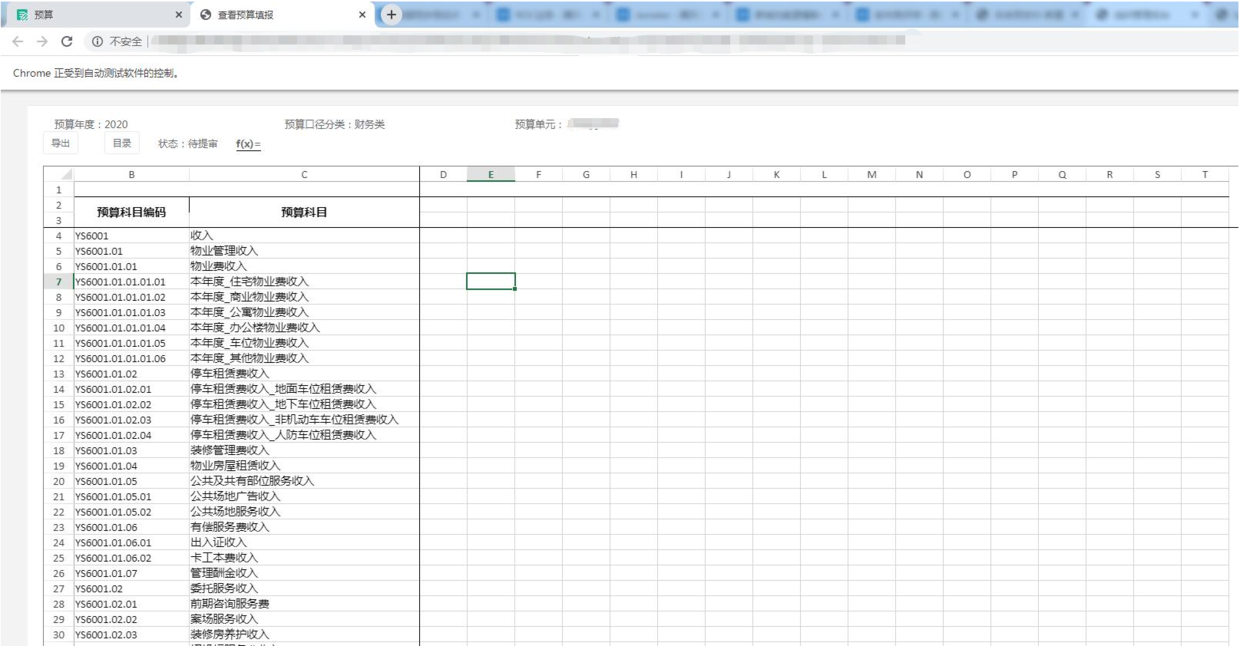Screen dimensions: 1240x646
Task: Select column M header
Action: click(872, 174)
